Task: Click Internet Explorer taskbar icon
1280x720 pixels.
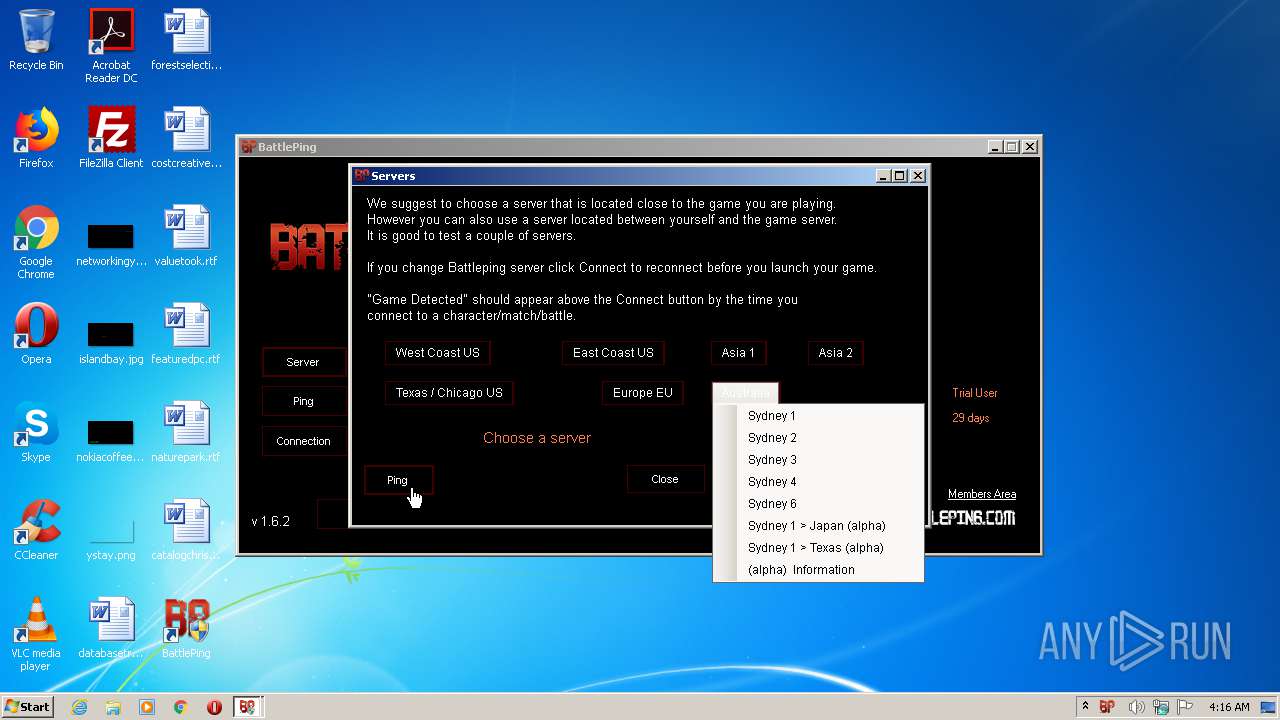Action: (x=79, y=707)
